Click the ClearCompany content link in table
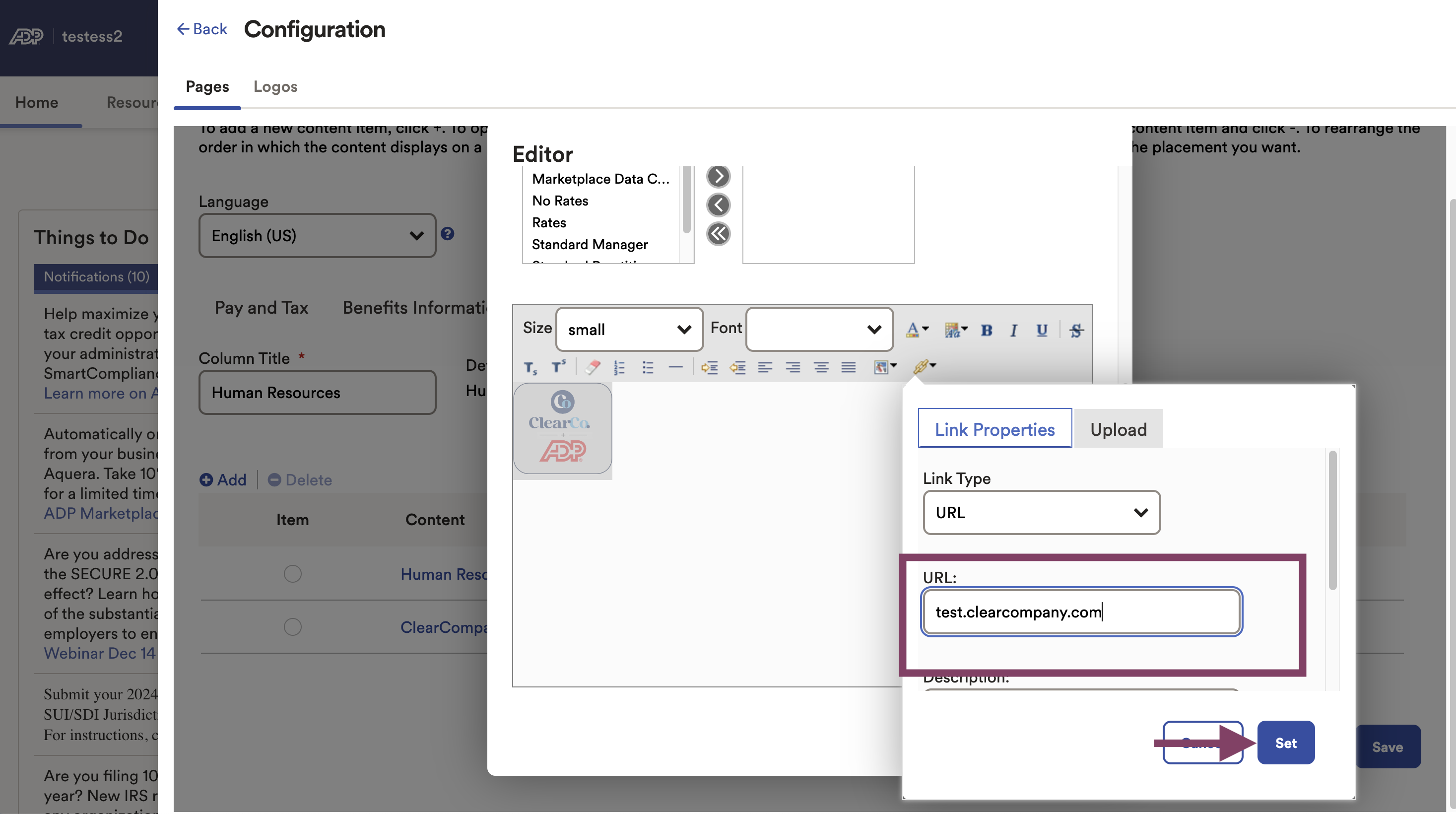 coord(444,627)
